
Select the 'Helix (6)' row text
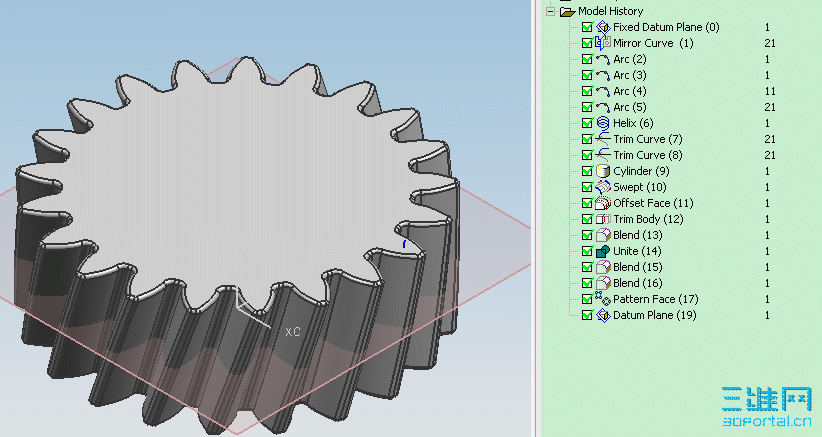point(633,123)
